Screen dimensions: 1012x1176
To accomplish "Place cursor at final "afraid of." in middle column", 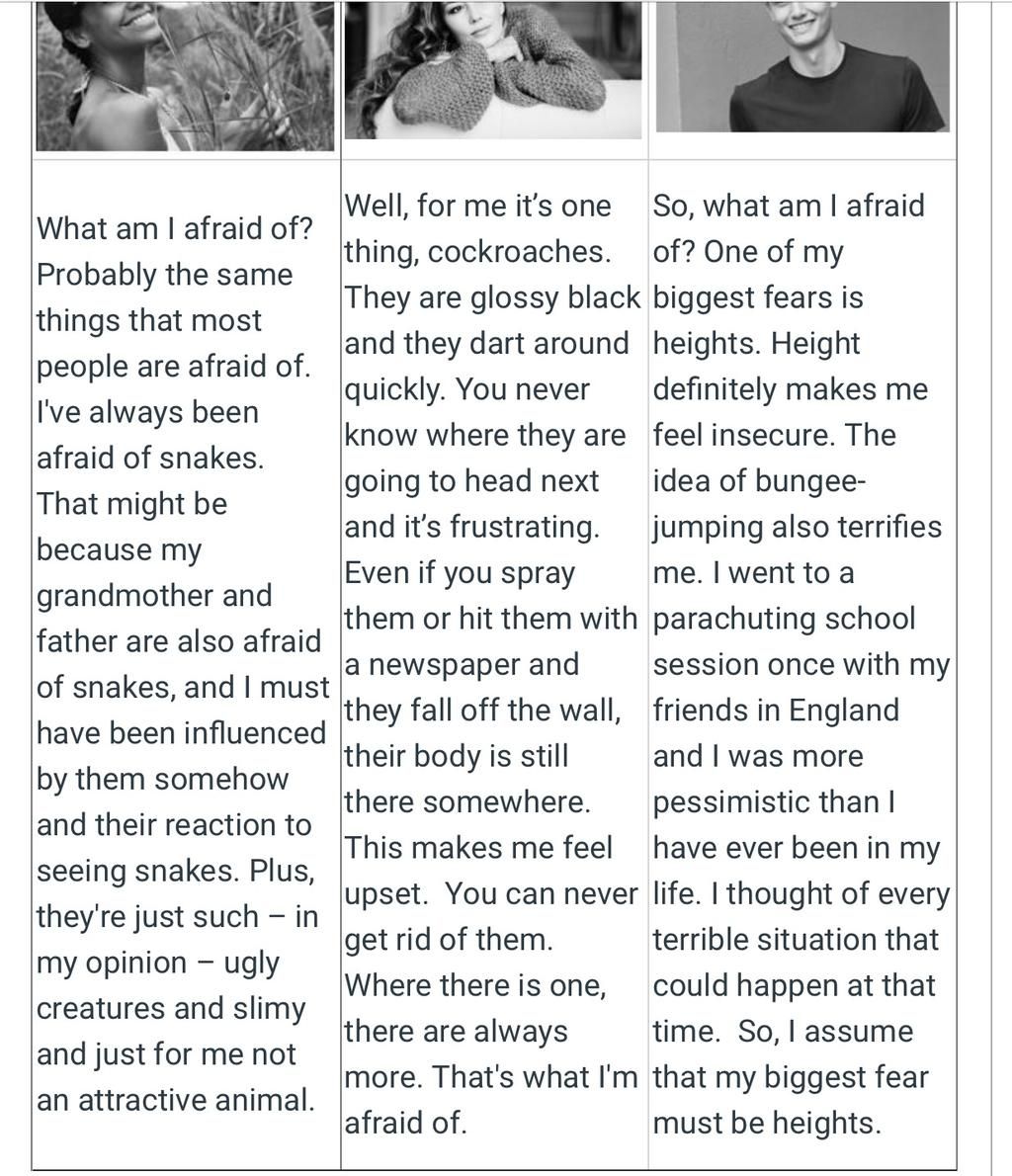I will pos(406,1123).
